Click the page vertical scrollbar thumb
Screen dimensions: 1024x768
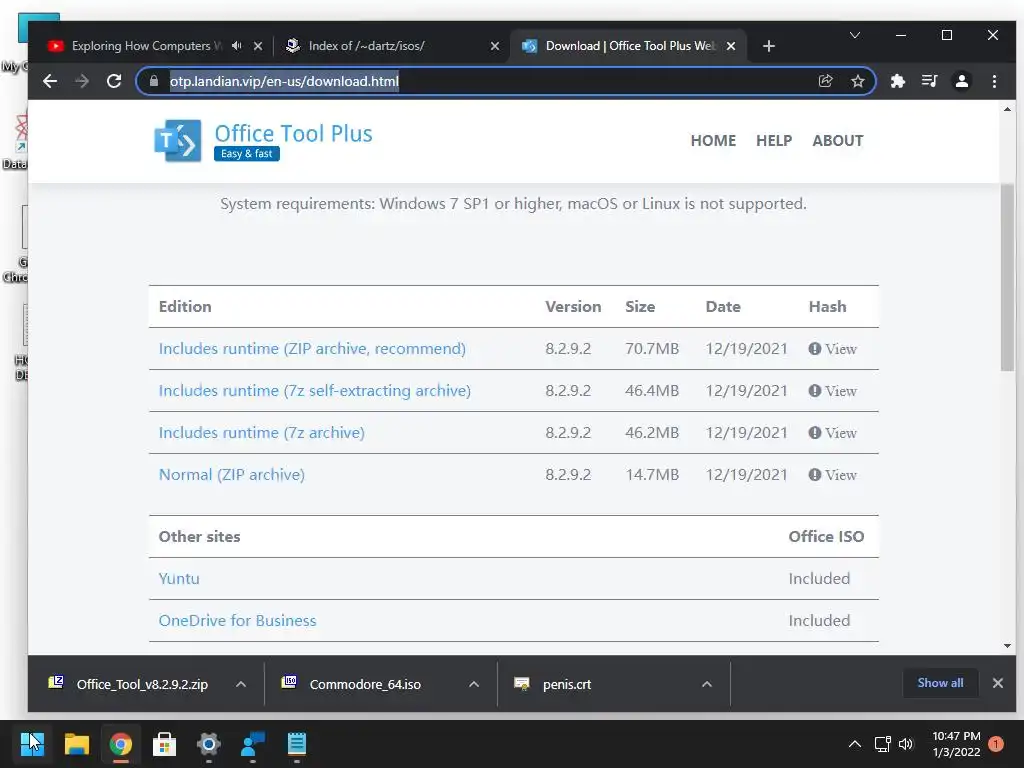(x=1007, y=278)
